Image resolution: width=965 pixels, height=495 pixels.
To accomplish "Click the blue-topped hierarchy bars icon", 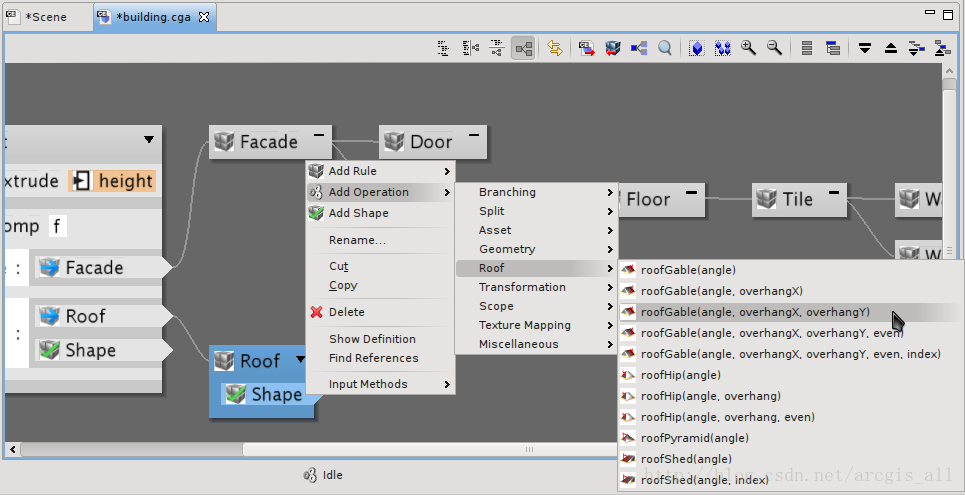I will click(x=833, y=48).
